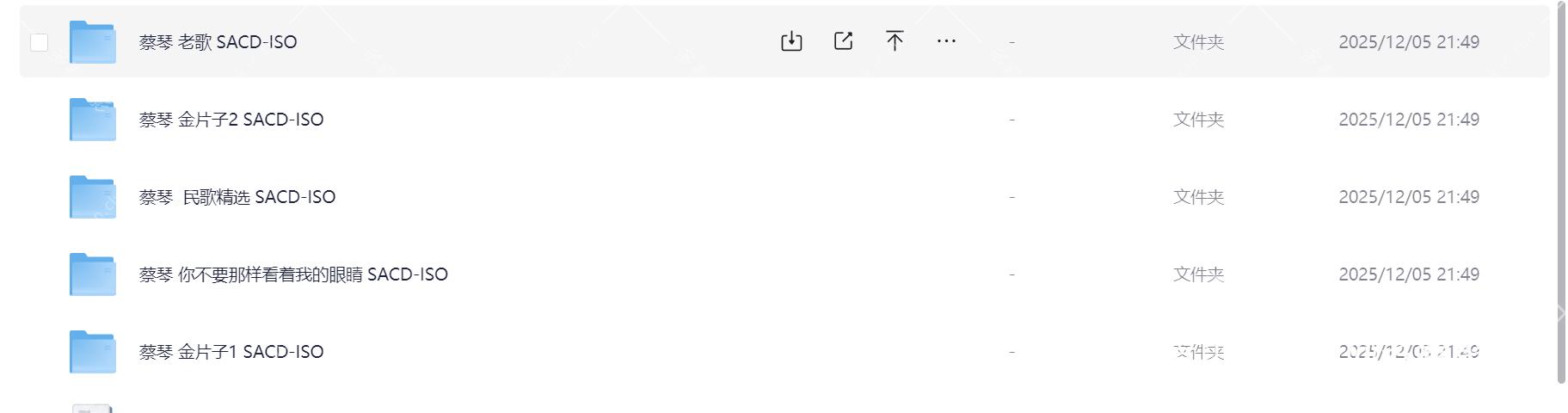Click the 蔡琴 金片子2 SACD-ISO folder icon
Viewport: 1568px width, 413px height.
pos(93,120)
